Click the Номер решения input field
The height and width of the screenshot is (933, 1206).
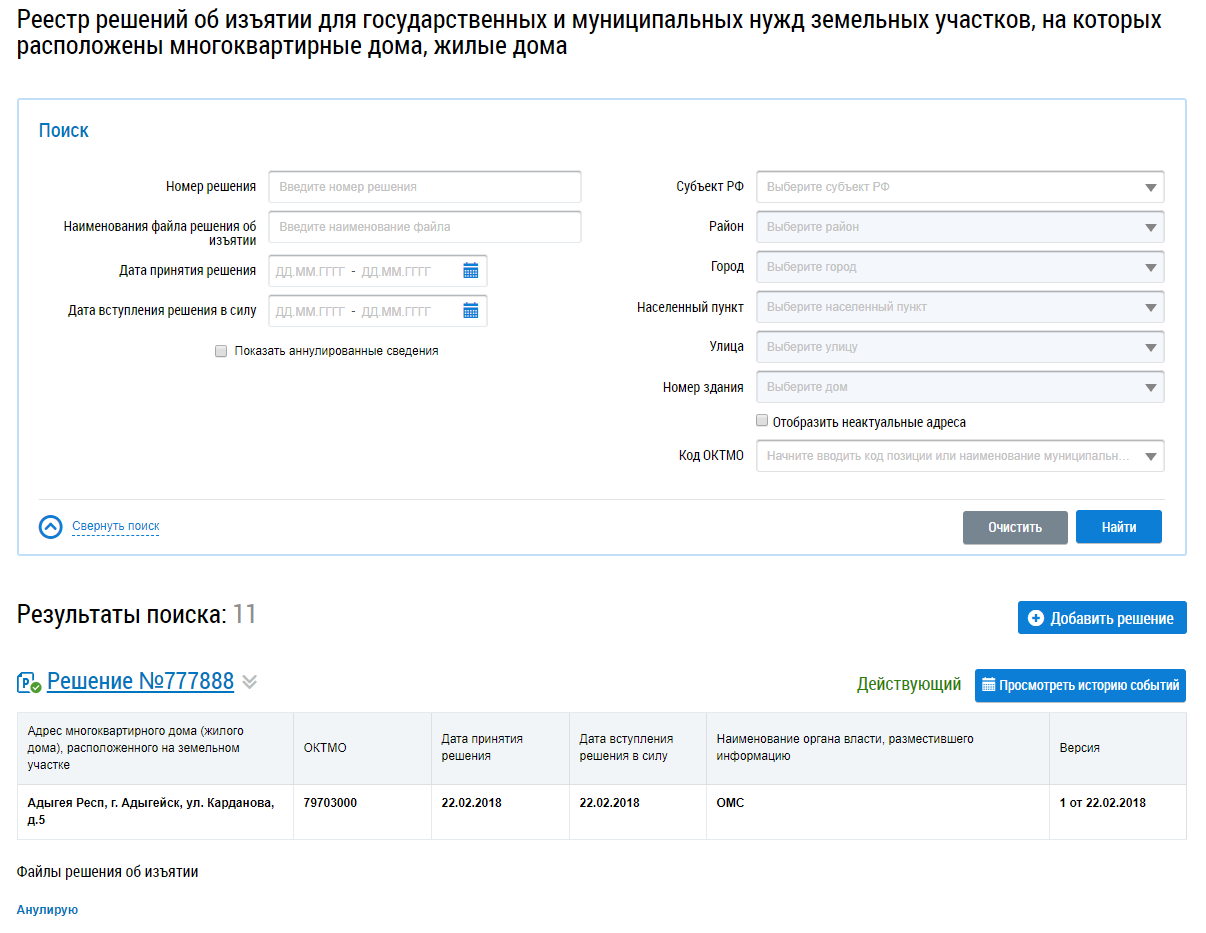425,187
